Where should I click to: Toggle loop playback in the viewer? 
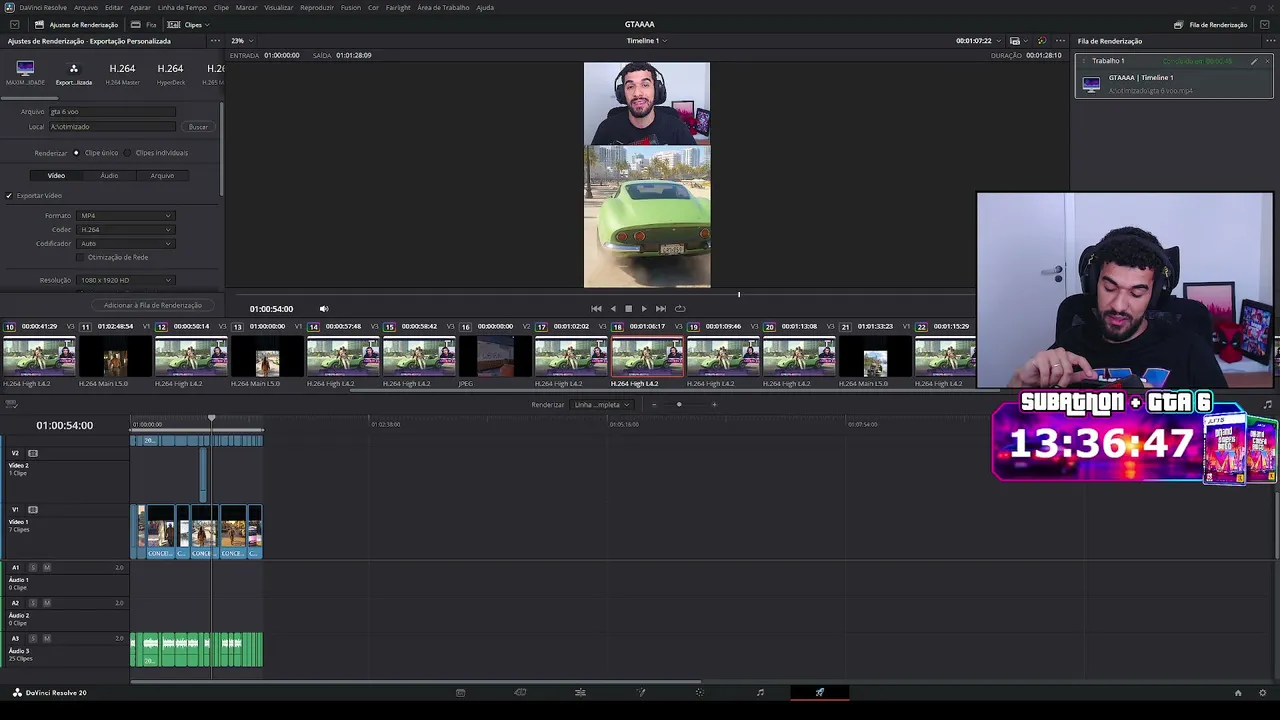click(x=680, y=309)
